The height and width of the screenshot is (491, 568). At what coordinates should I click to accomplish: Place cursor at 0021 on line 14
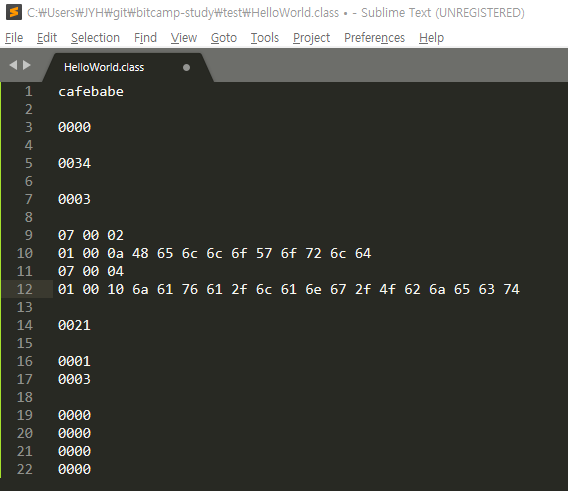[x=74, y=325]
